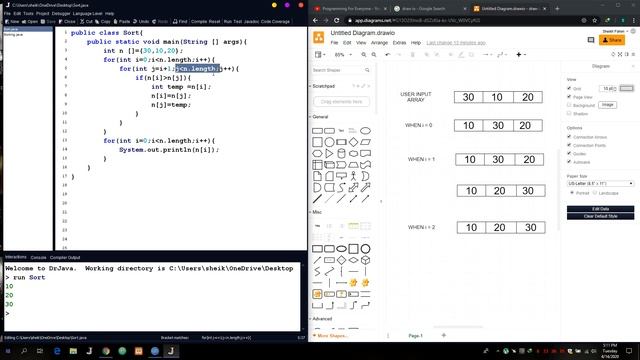Screen dimensions: 640x360
Task: Open the Extras menu in draw.io
Action: 399,43
